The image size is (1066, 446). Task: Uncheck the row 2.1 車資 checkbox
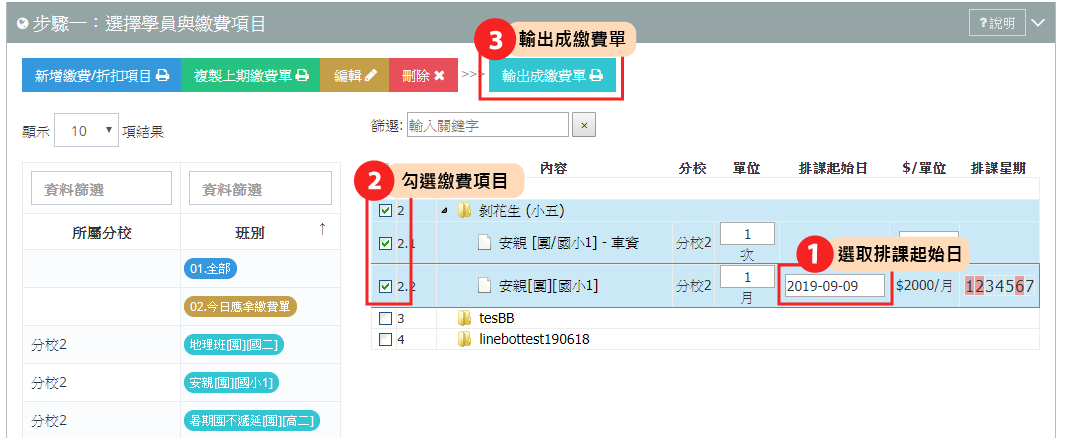386,243
